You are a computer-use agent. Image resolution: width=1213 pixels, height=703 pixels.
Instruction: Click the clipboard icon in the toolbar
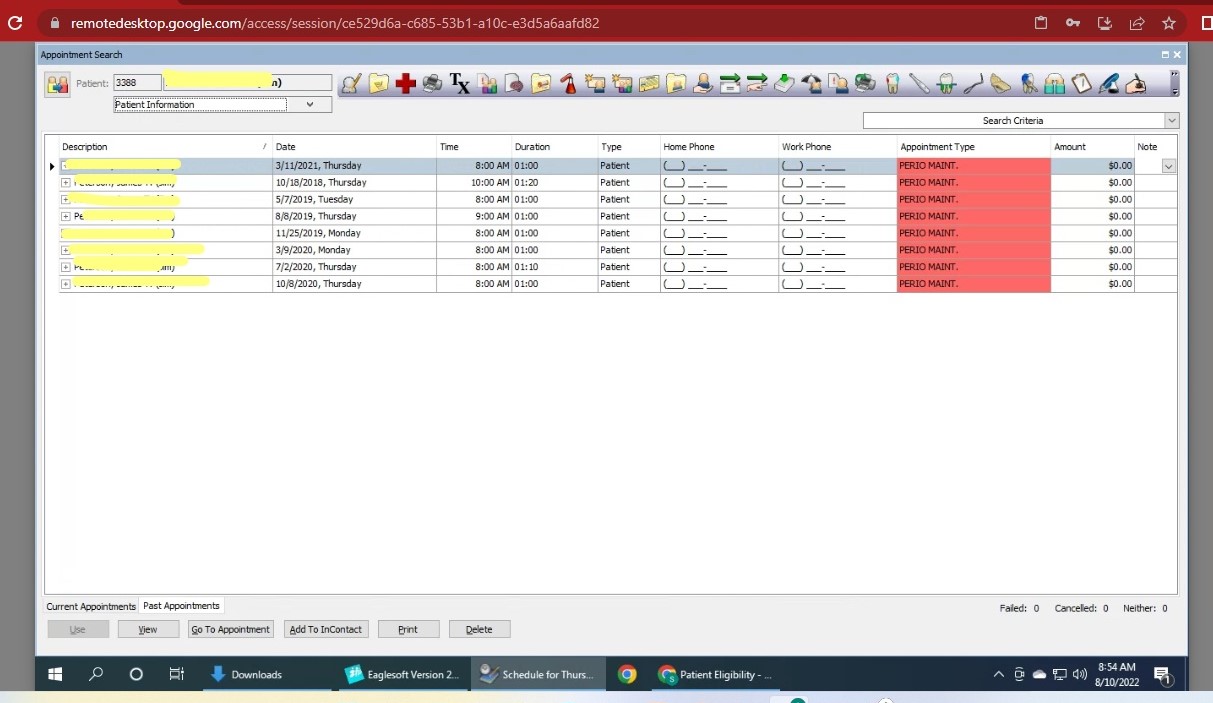1082,84
